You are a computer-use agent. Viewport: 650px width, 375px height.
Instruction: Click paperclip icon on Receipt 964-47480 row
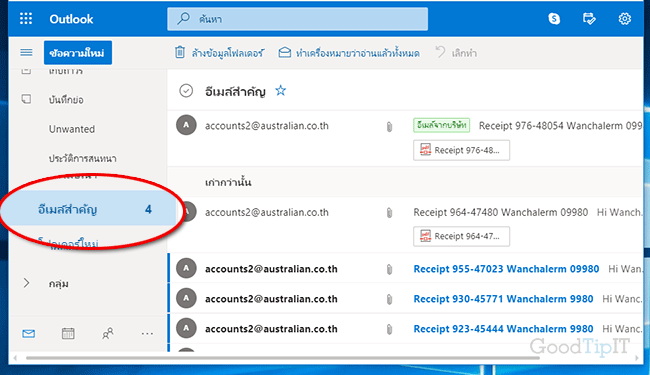coord(389,213)
